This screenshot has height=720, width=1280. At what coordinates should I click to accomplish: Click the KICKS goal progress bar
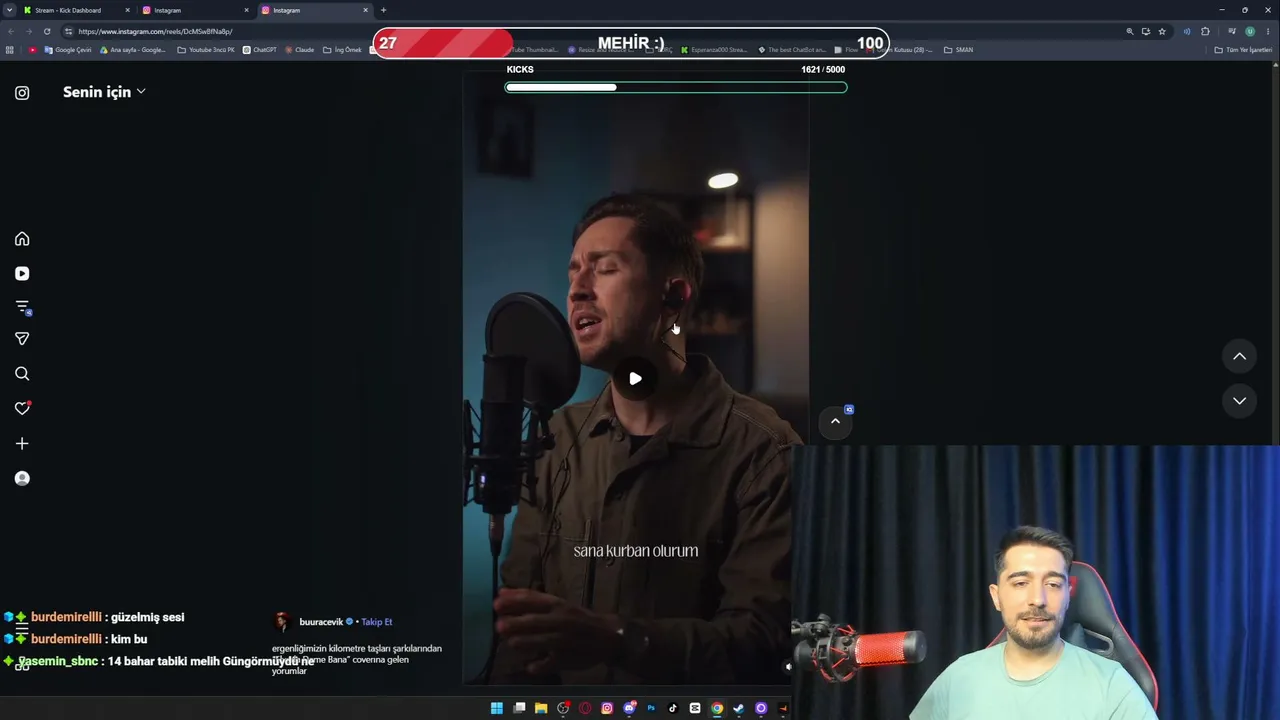pos(676,87)
